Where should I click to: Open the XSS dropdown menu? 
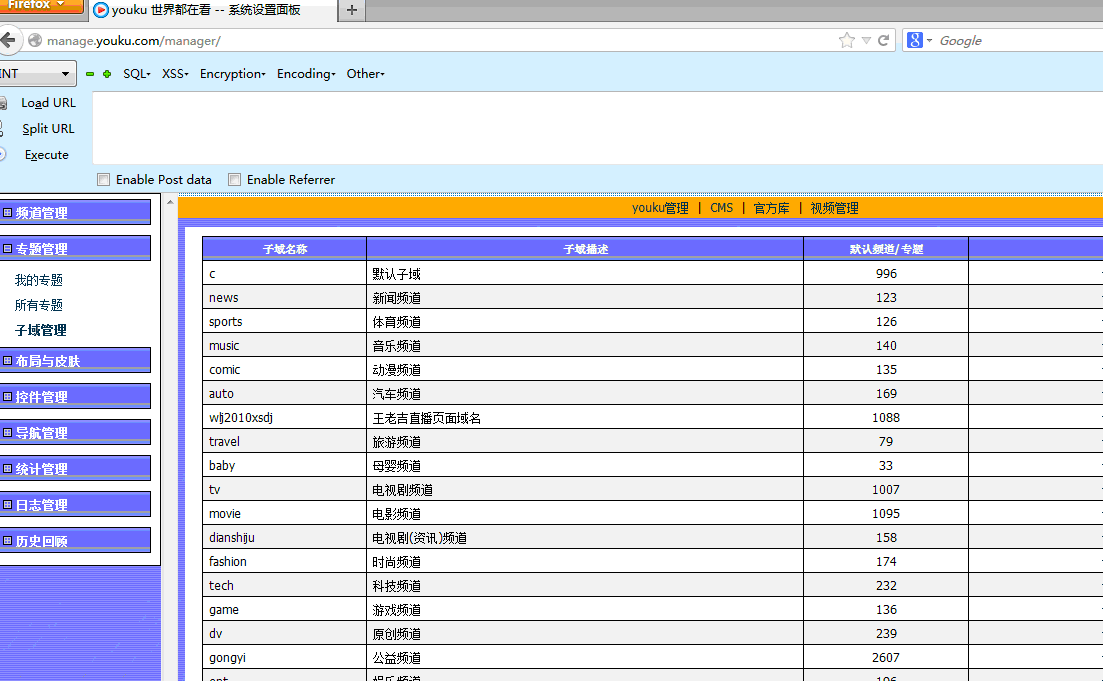(175, 73)
